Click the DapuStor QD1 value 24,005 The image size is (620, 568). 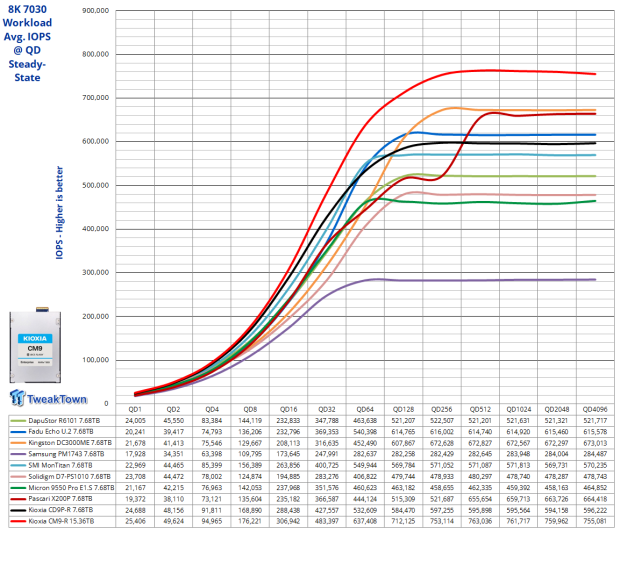pos(135,420)
